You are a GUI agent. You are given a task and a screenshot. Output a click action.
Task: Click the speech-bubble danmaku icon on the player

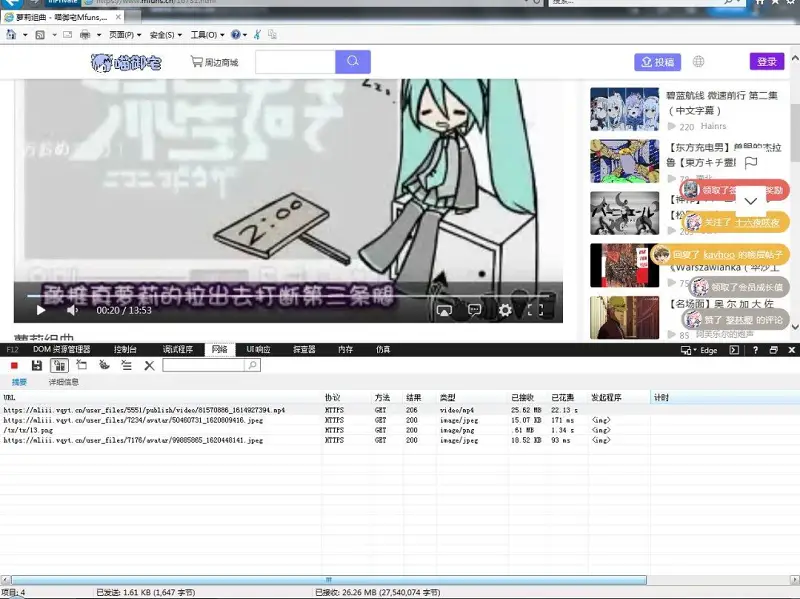pyautogui.click(x=474, y=310)
